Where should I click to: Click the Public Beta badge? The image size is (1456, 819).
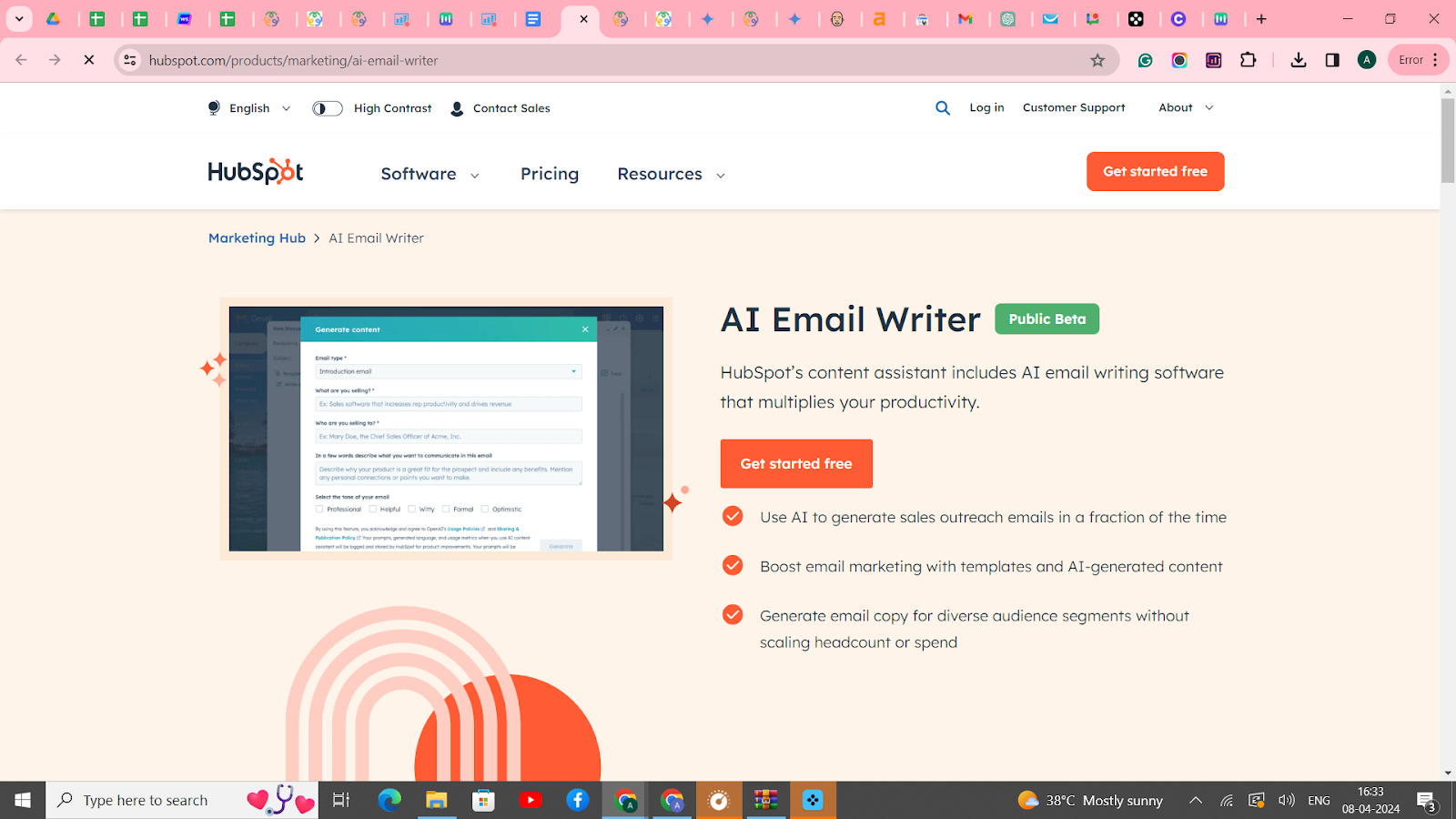click(x=1046, y=318)
